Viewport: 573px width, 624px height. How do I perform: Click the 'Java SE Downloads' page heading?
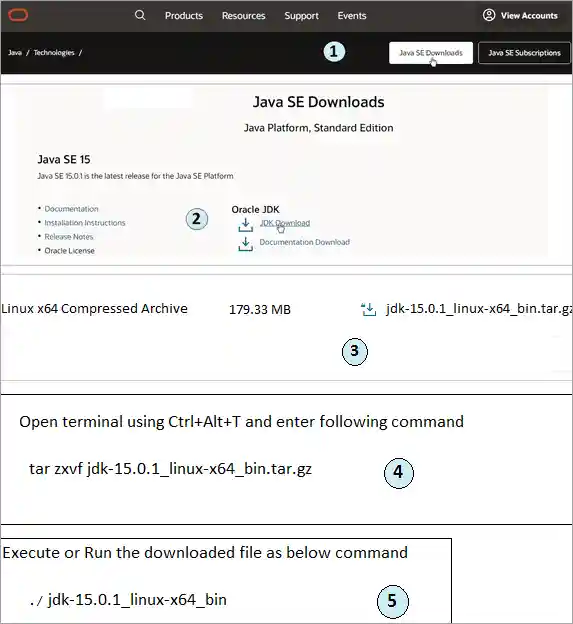[318, 102]
